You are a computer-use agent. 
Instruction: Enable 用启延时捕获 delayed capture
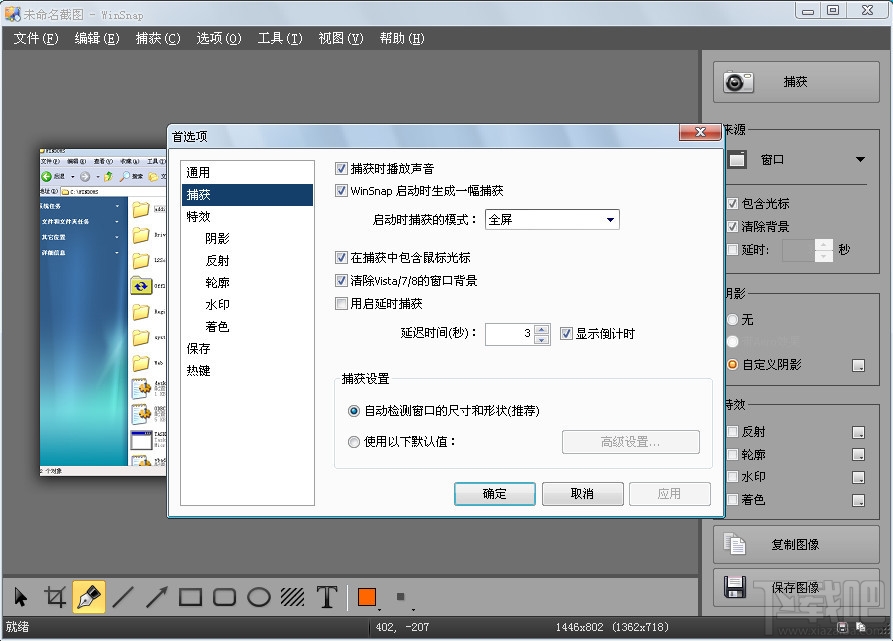341,304
